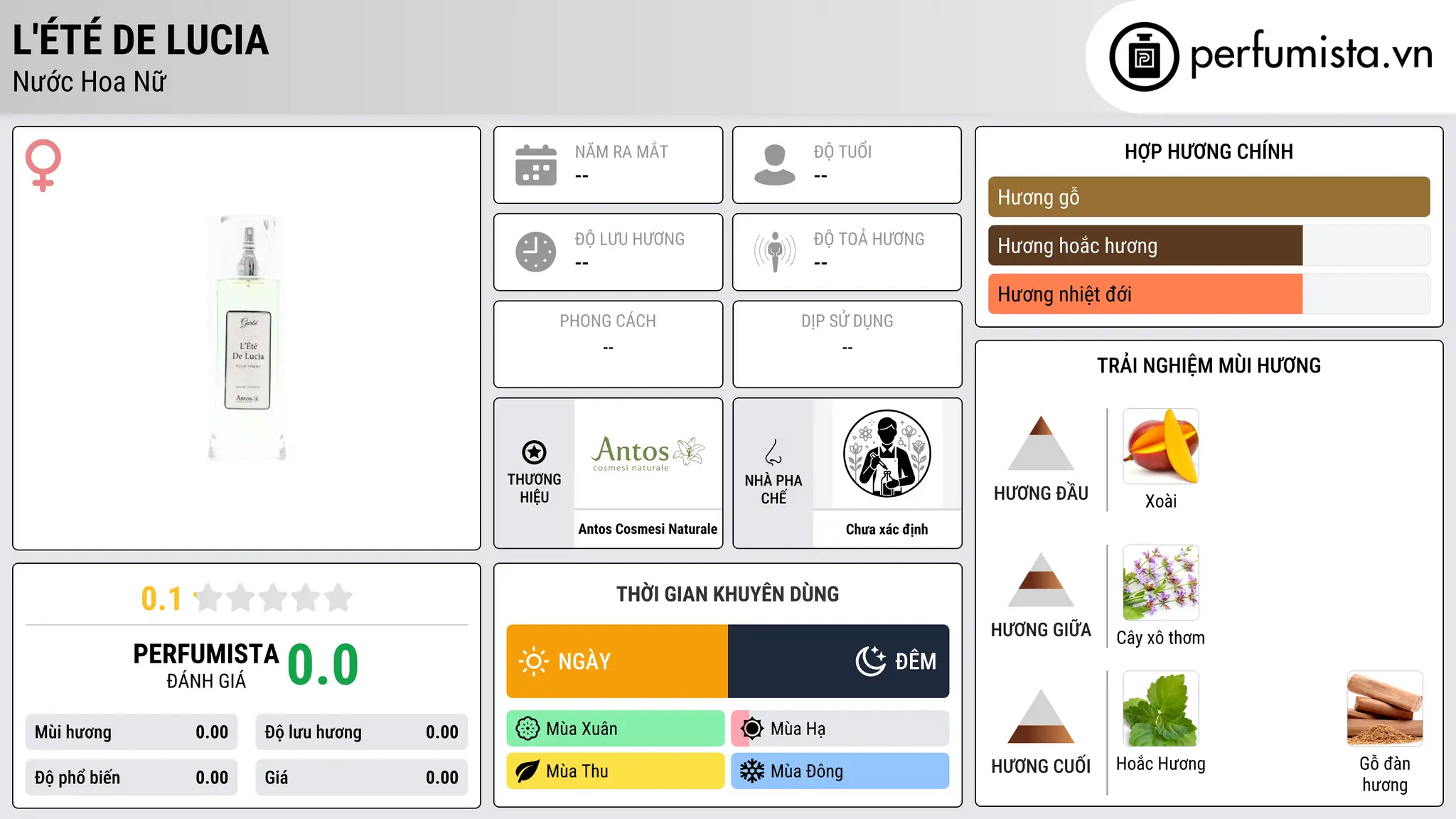This screenshot has width=1456, height=819.
Task: Click the Độ lưu hương score row
Action: point(361,732)
